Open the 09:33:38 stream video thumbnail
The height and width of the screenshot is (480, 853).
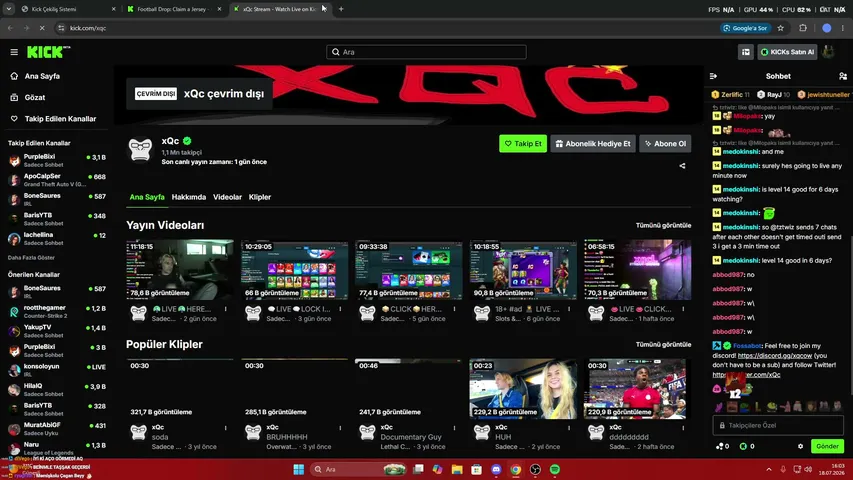coord(409,270)
